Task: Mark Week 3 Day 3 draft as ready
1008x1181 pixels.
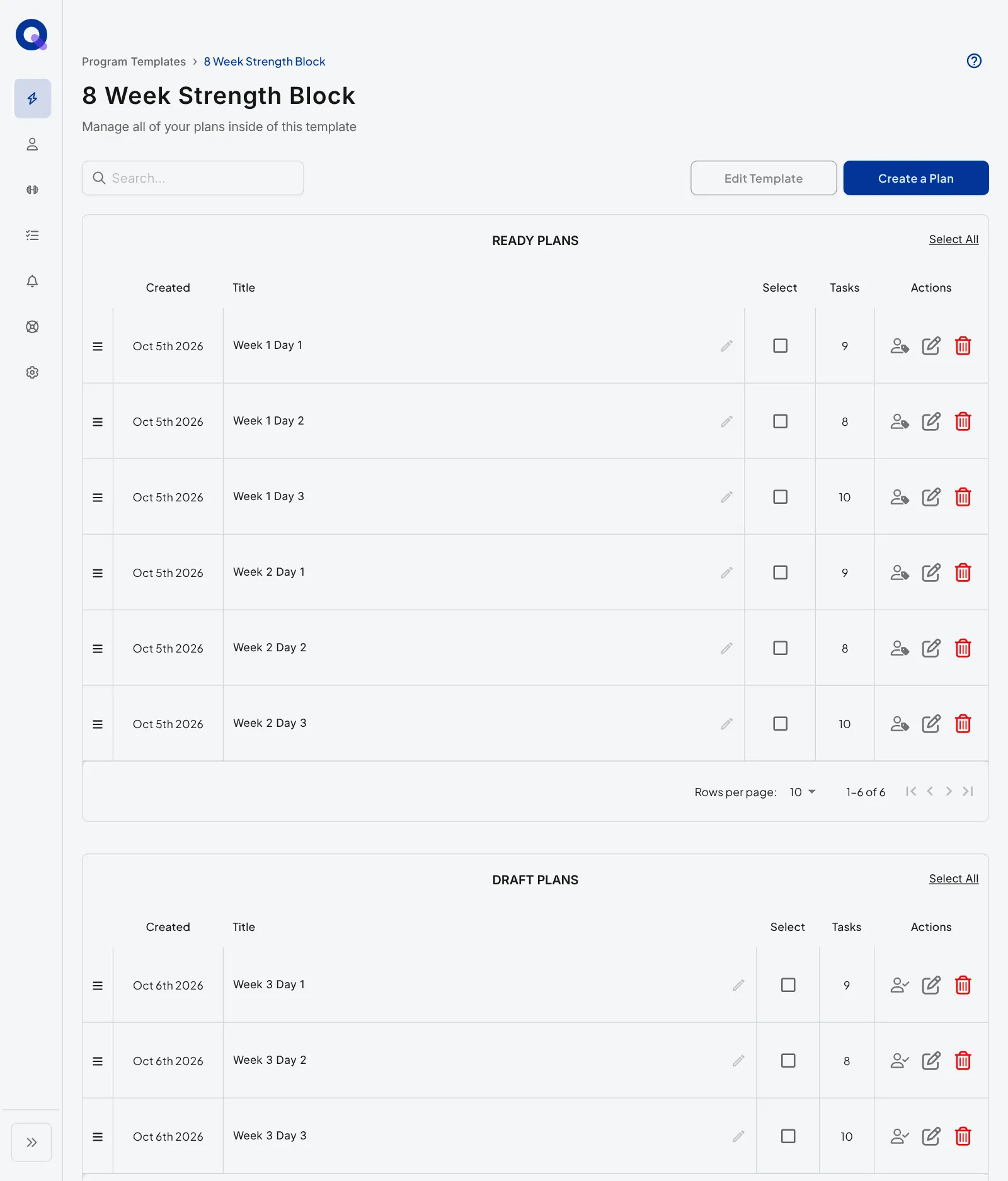Action: (900, 1136)
